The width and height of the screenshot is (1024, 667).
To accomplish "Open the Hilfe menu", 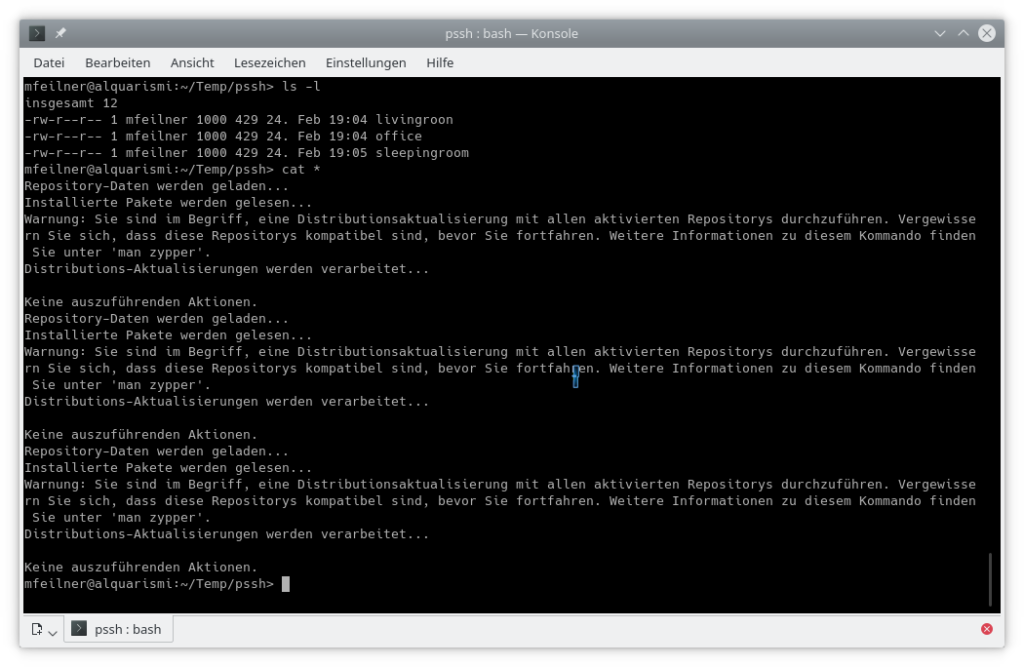I will click(x=440, y=63).
